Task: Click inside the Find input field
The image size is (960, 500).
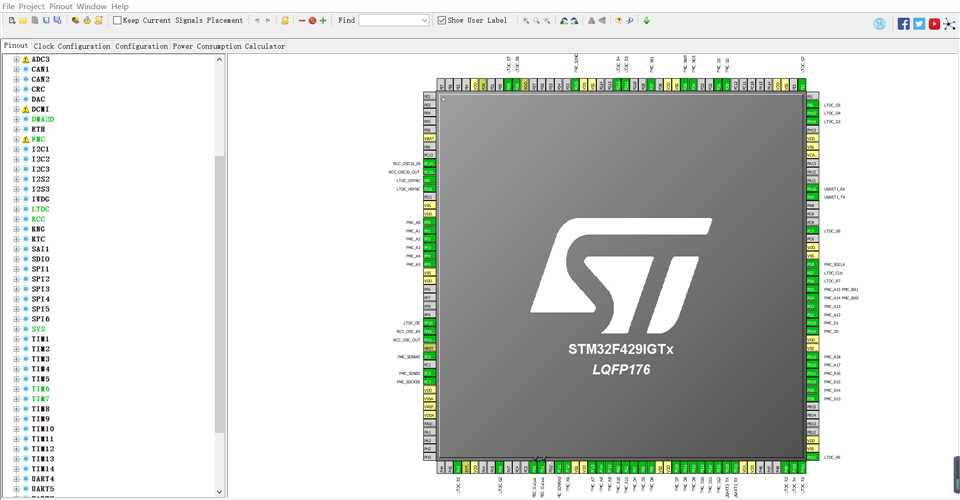Action: (x=389, y=20)
